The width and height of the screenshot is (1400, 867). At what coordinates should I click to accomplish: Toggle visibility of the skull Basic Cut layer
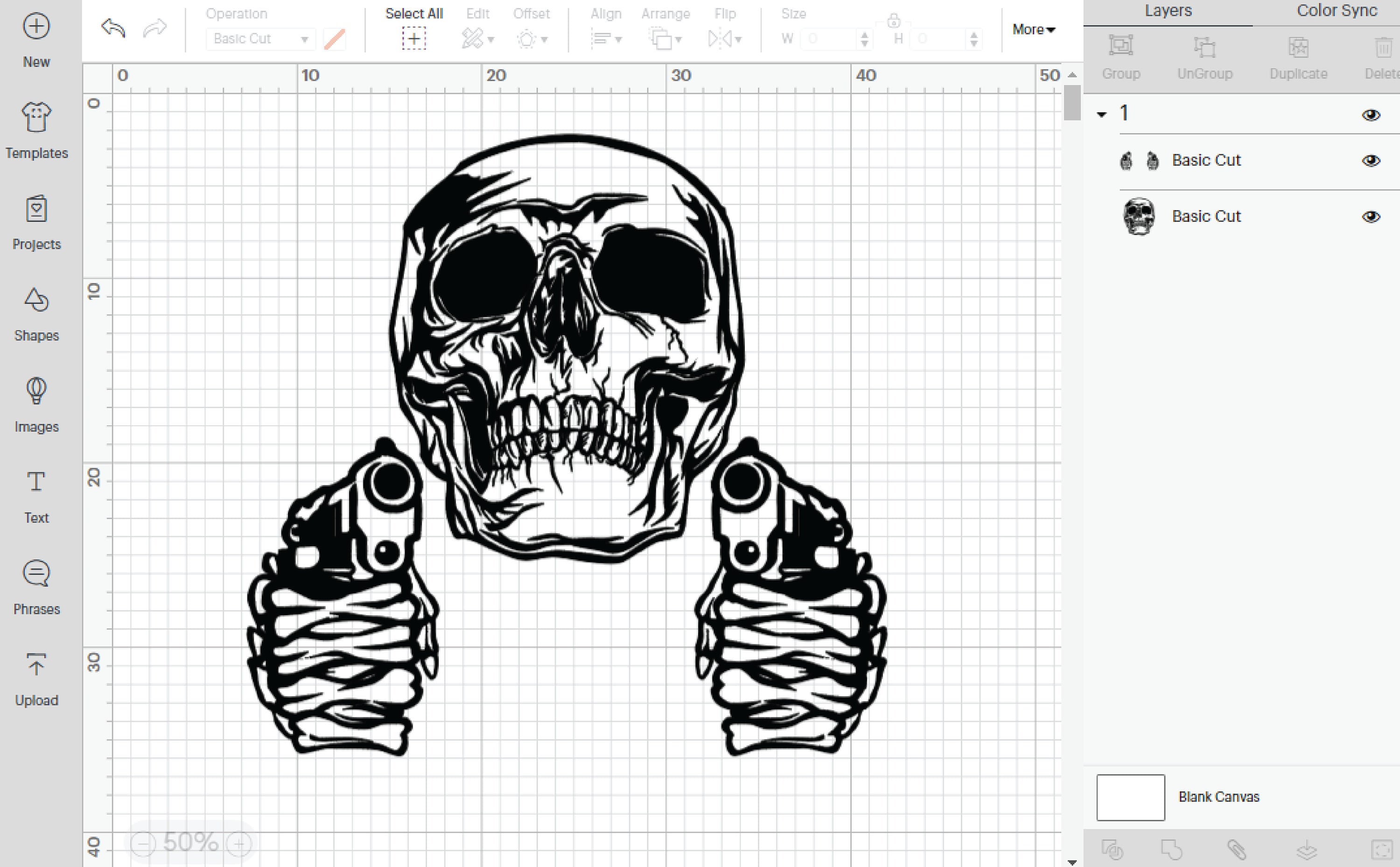1371,216
